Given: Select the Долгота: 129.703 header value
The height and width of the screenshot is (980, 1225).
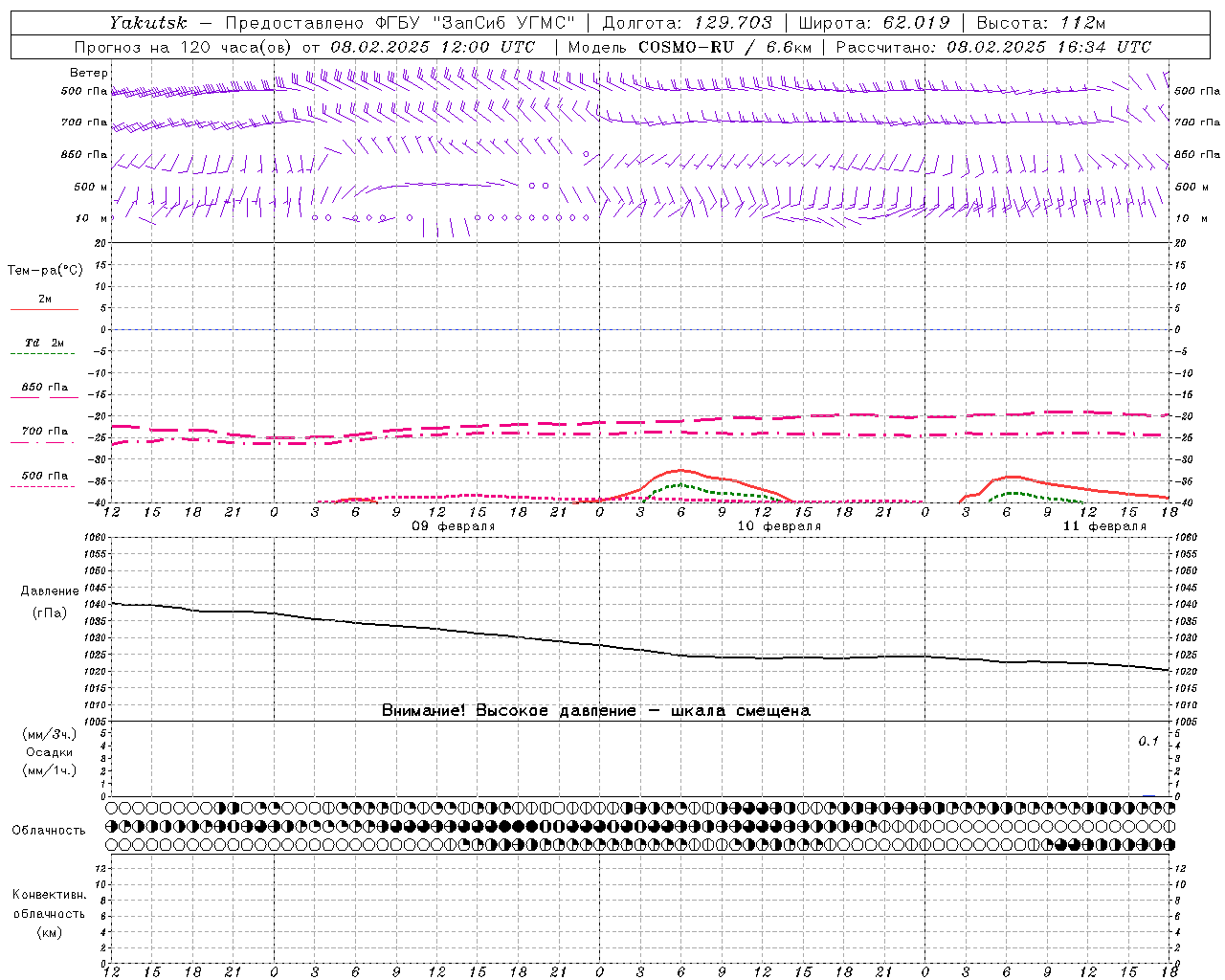Looking at the screenshot, I should coord(686,23).
